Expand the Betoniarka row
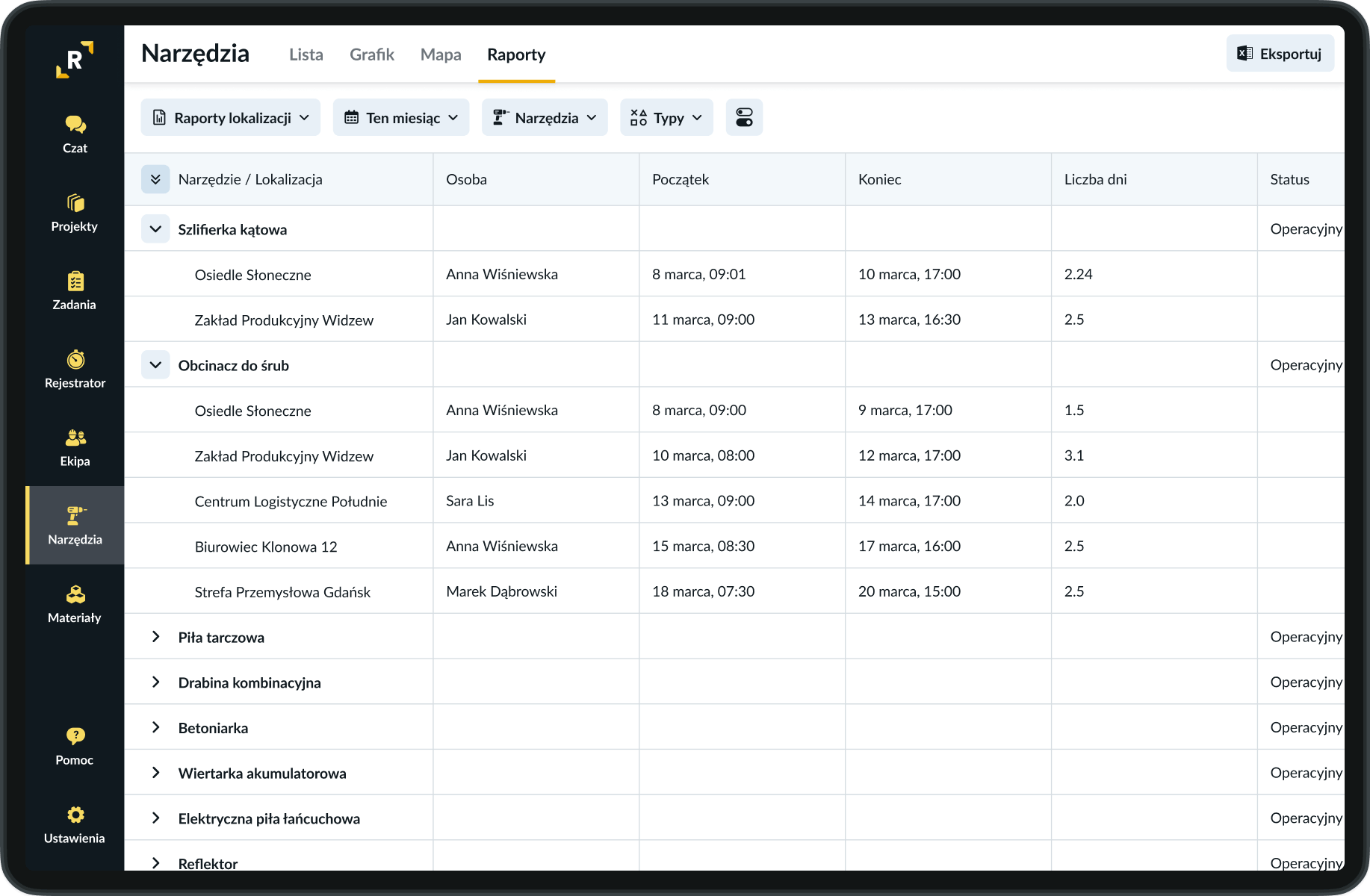The image size is (1370, 896). click(x=155, y=728)
